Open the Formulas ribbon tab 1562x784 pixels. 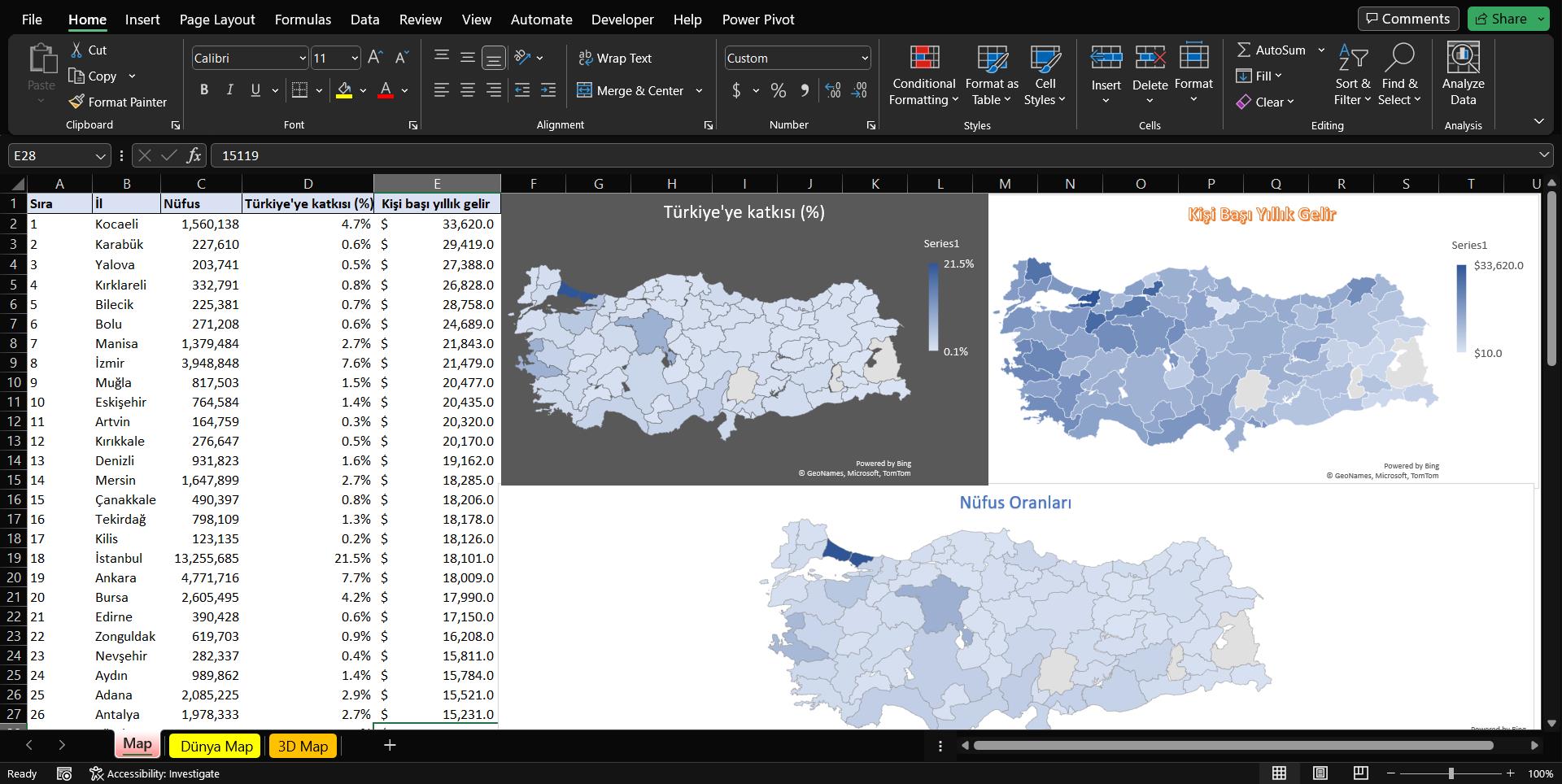pos(303,20)
